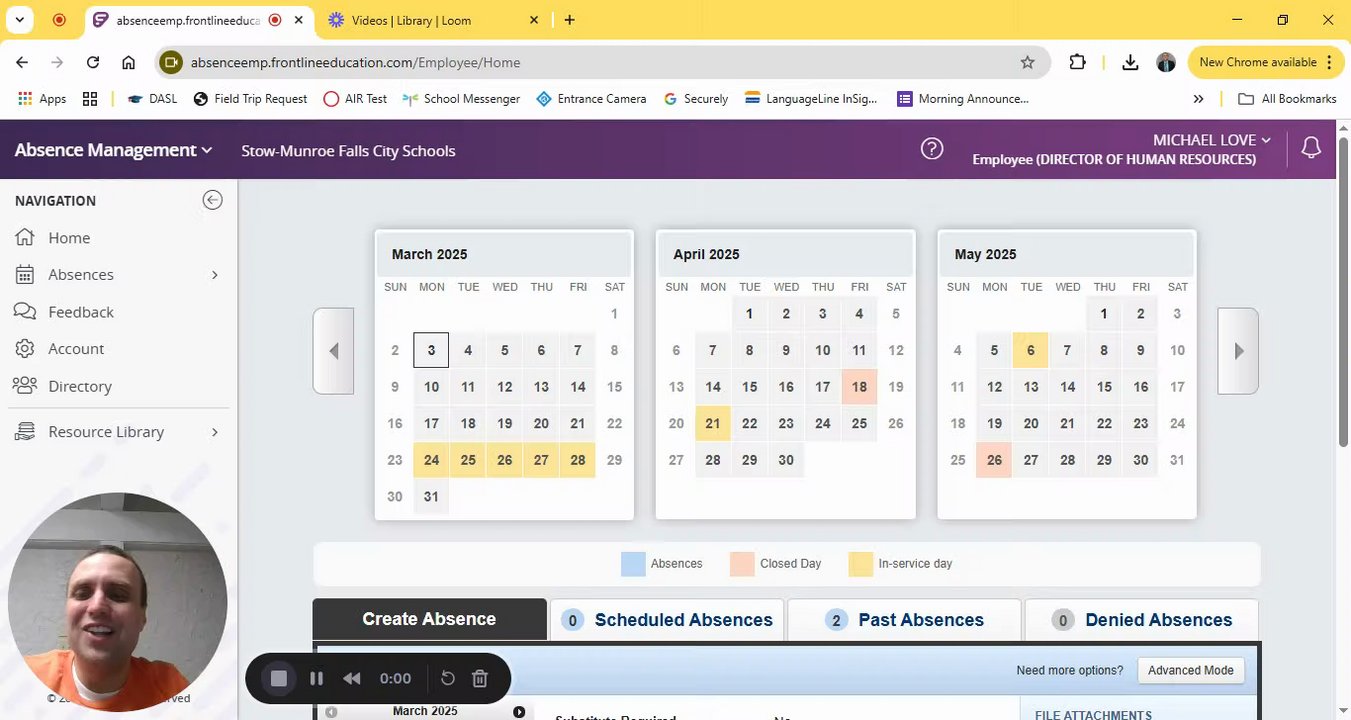Collapse the navigation sidebar arrow
The height and width of the screenshot is (720, 1351).
[x=212, y=200]
